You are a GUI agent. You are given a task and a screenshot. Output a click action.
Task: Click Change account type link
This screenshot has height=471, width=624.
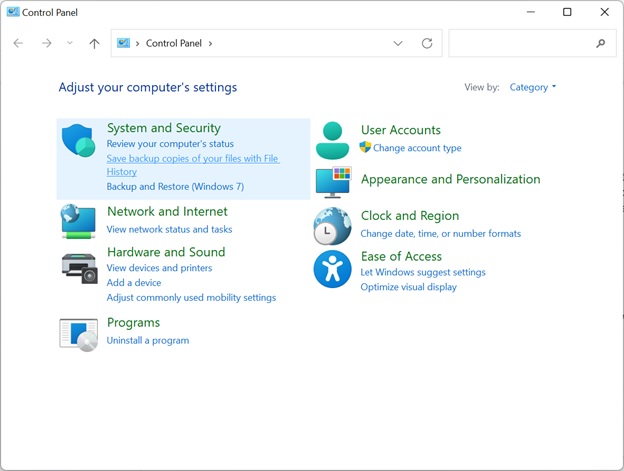(x=417, y=148)
